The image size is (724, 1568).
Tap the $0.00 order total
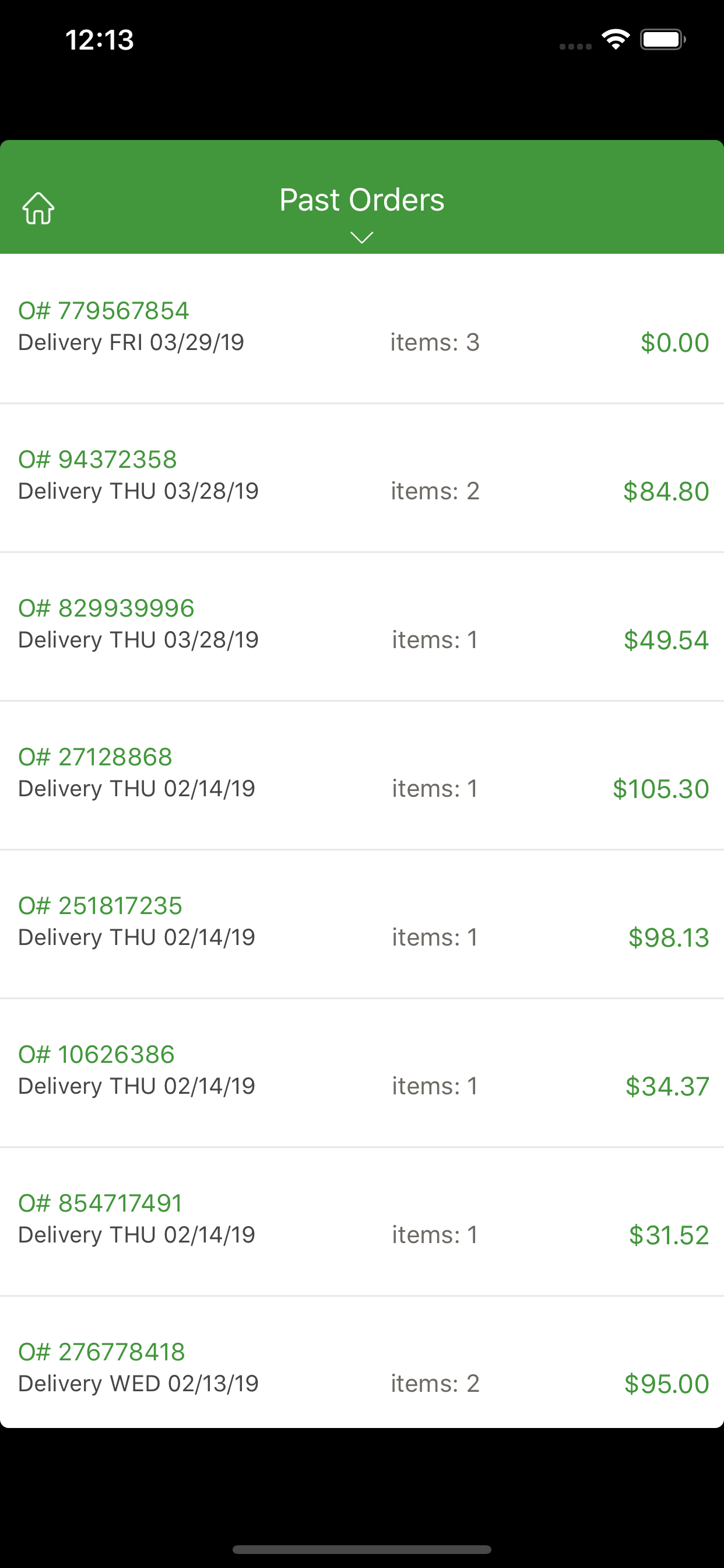coord(674,342)
